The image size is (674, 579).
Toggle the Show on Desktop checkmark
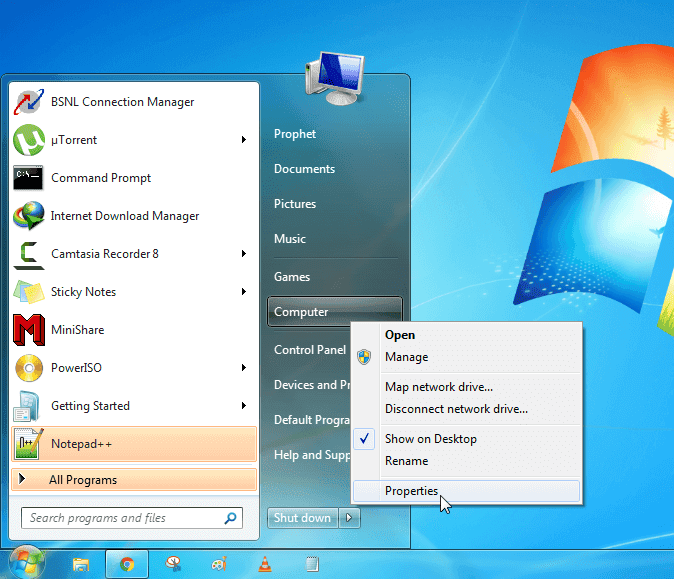pos(364,438)
